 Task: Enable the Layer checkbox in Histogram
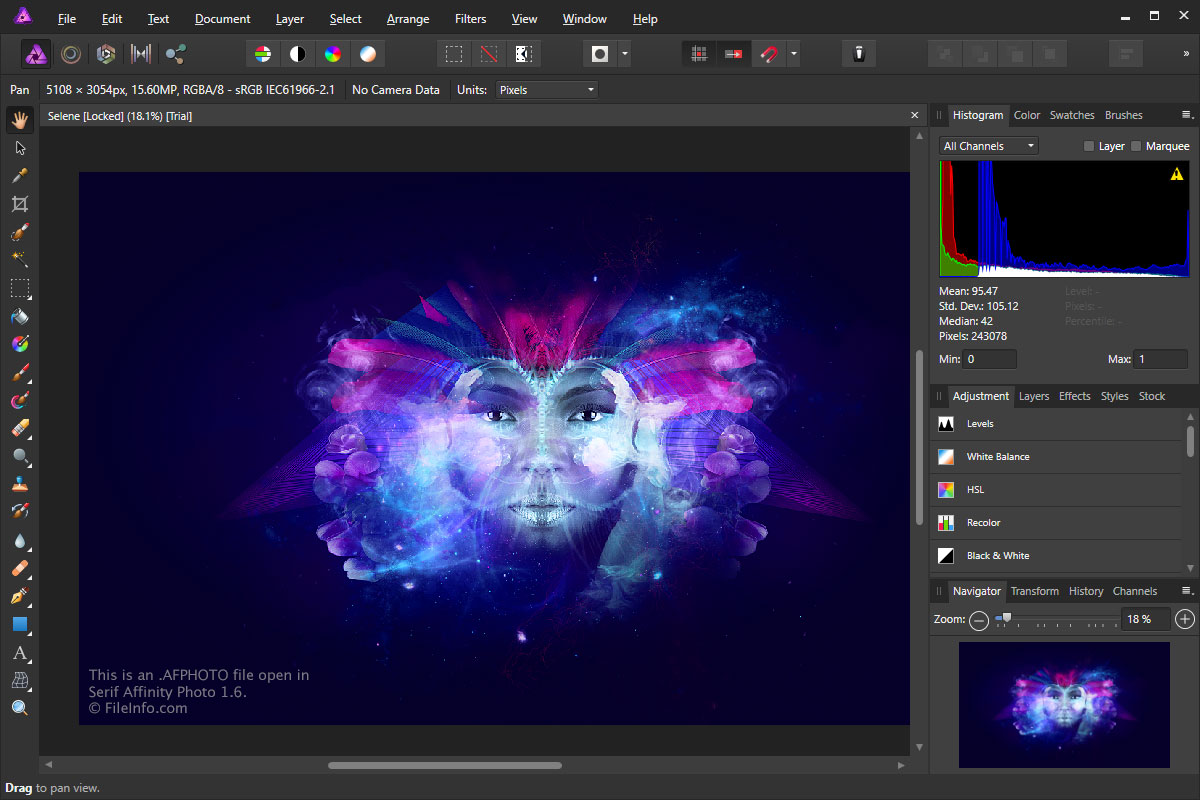click(x=1089, y=146)
